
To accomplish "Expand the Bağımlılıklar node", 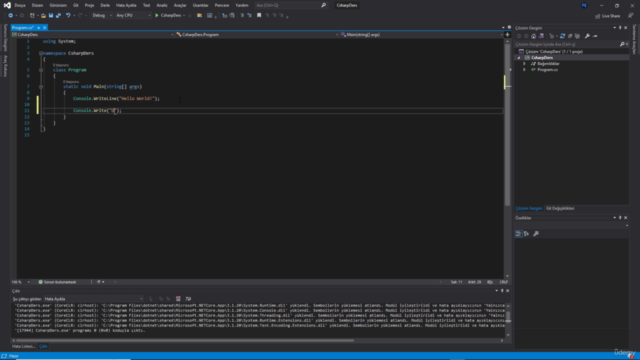I will point(524,64).
